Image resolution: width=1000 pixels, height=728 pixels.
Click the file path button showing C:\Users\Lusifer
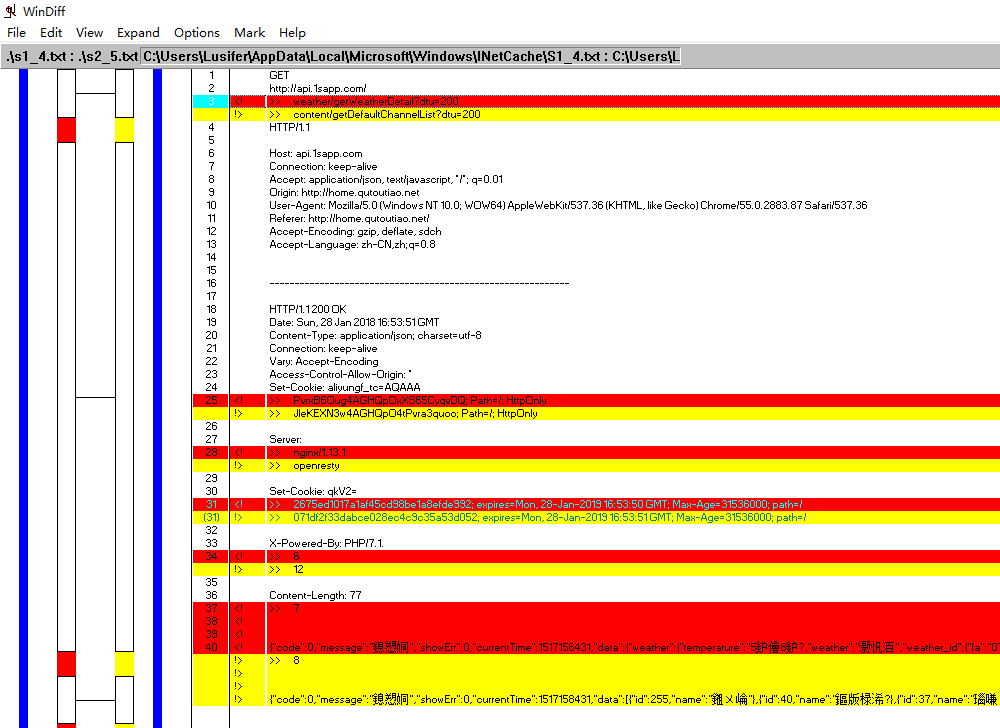[x=410, y=57]
